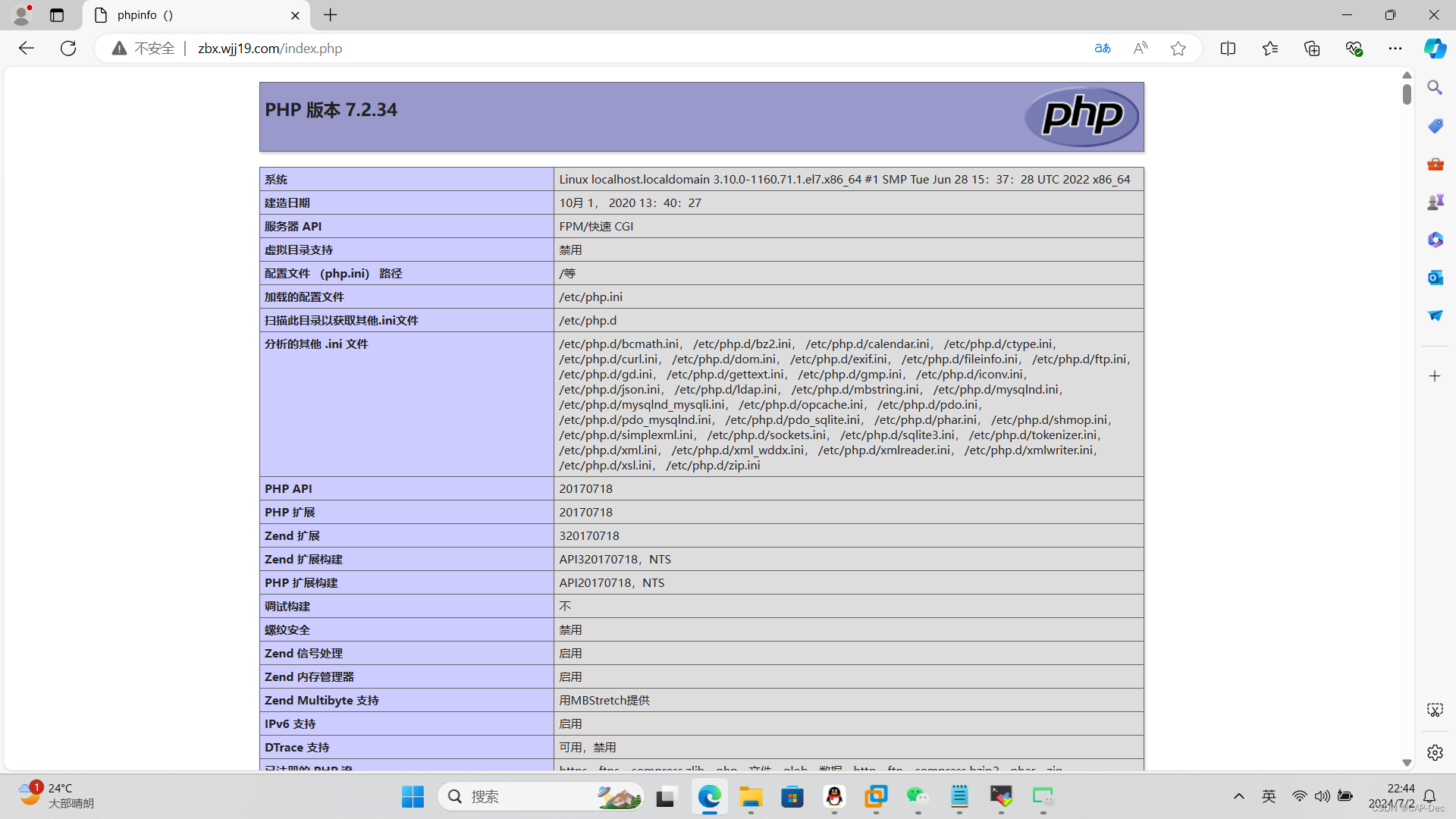Open a new tab
1456x819 pixels.
tap(331, 15)
